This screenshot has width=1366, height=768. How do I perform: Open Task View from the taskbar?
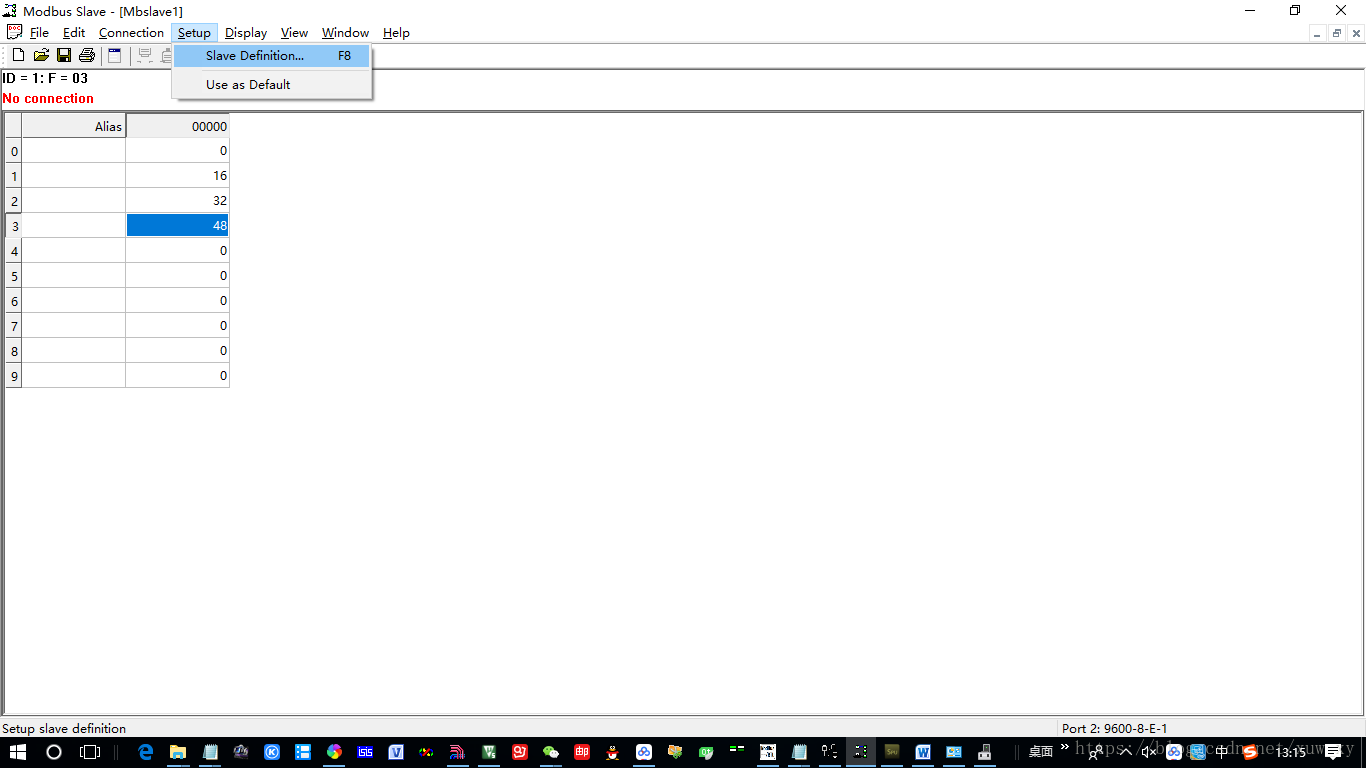[90, 751]
